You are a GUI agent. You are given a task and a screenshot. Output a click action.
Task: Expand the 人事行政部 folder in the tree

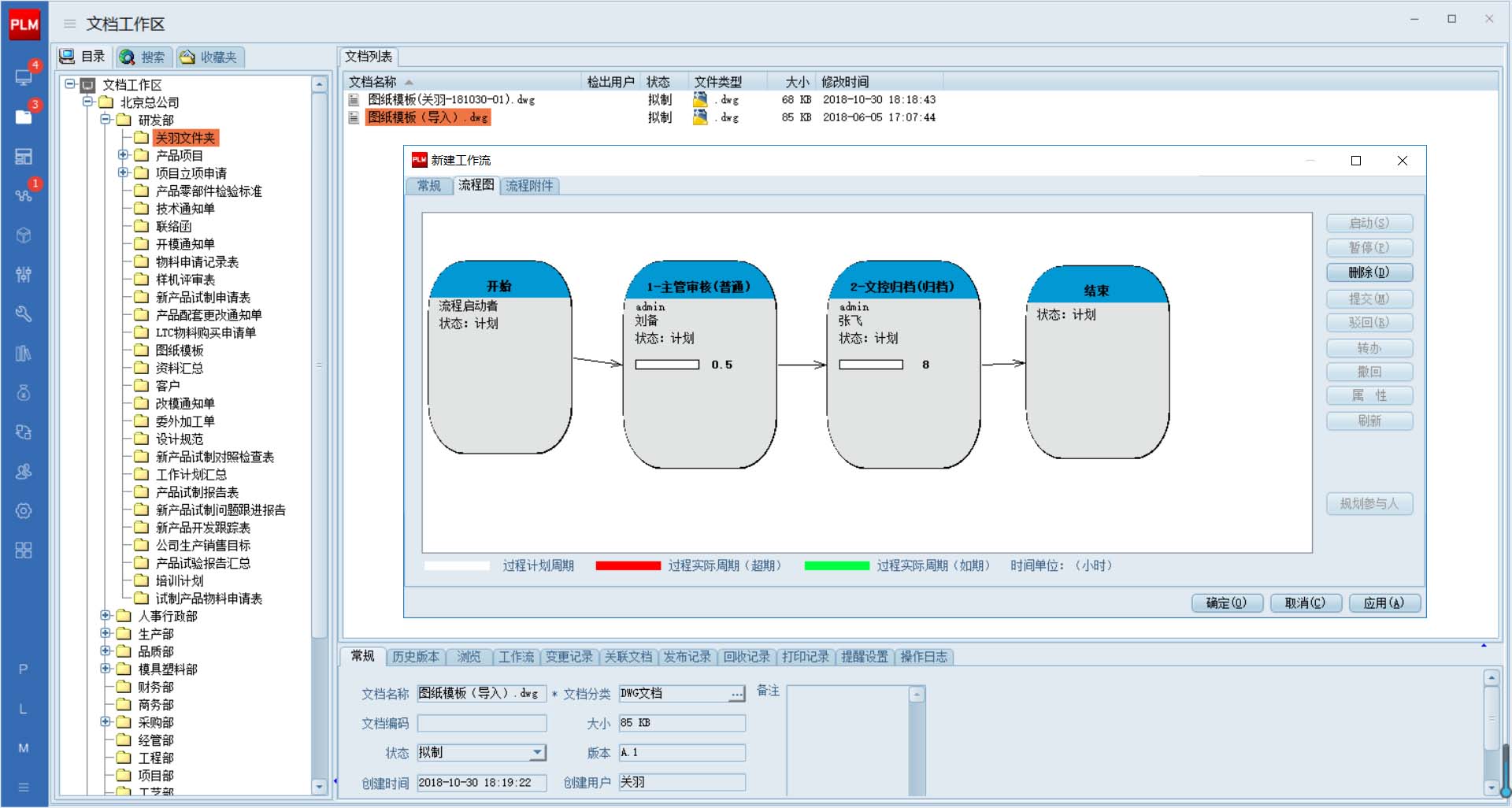[x=106, y=616]
